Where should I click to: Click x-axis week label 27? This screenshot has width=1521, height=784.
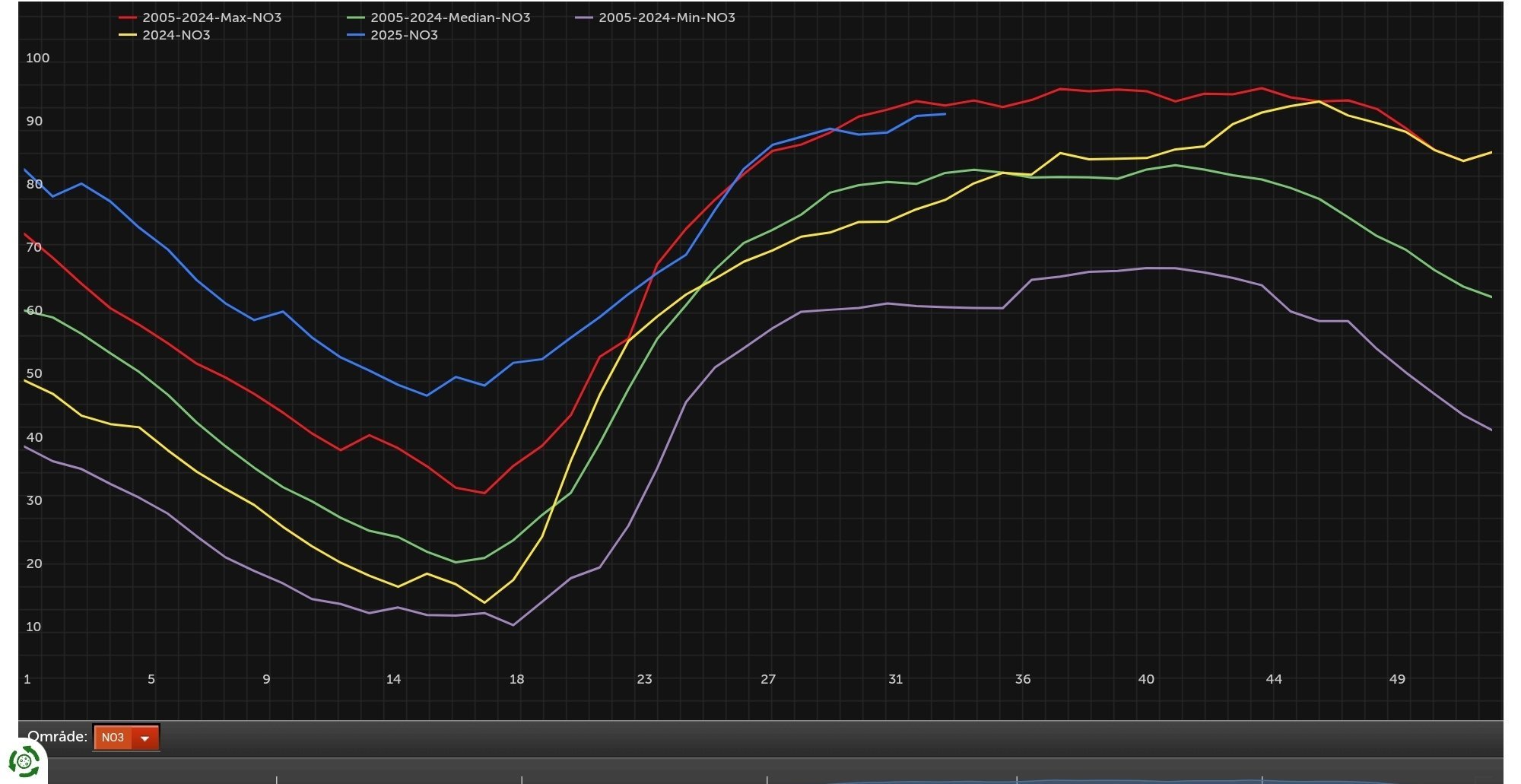point(768,679)
